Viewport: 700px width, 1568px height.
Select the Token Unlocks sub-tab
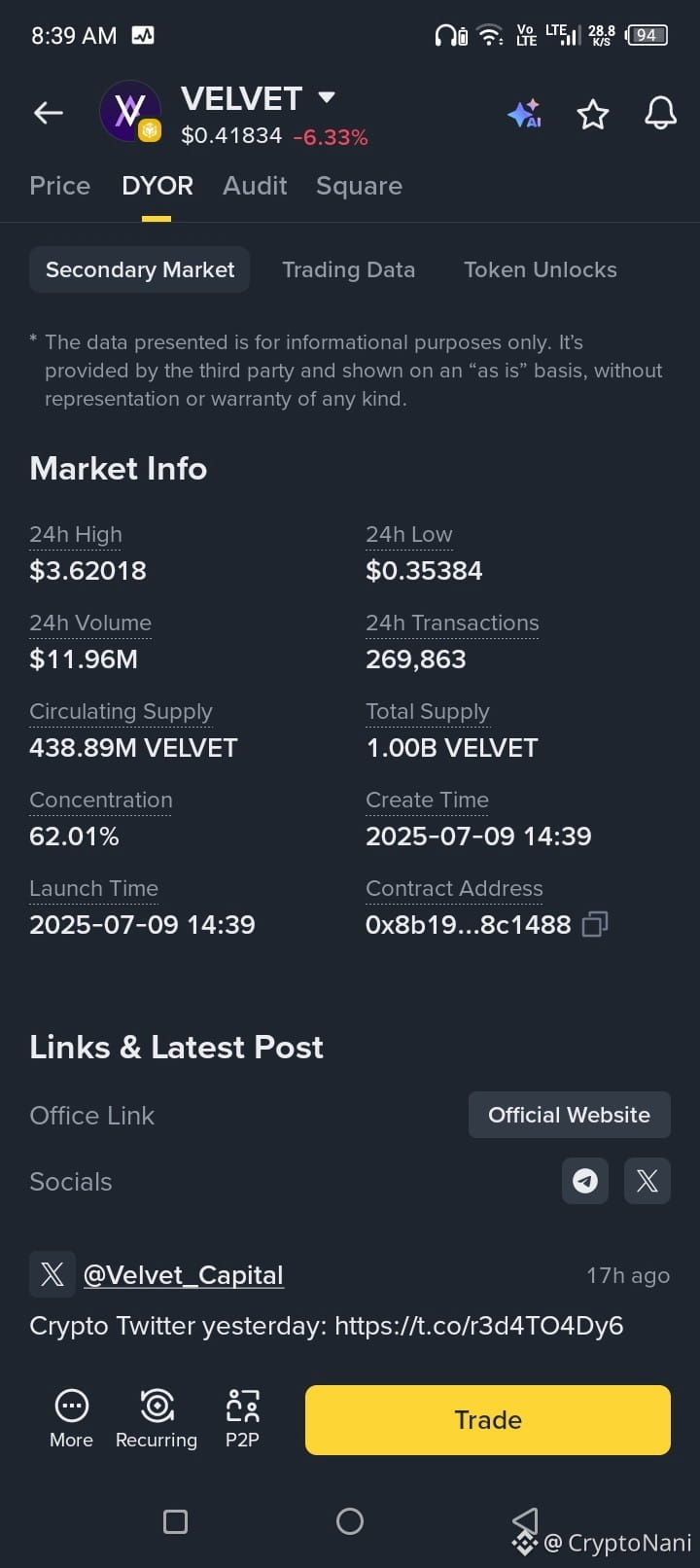click(x=541, y=269)
